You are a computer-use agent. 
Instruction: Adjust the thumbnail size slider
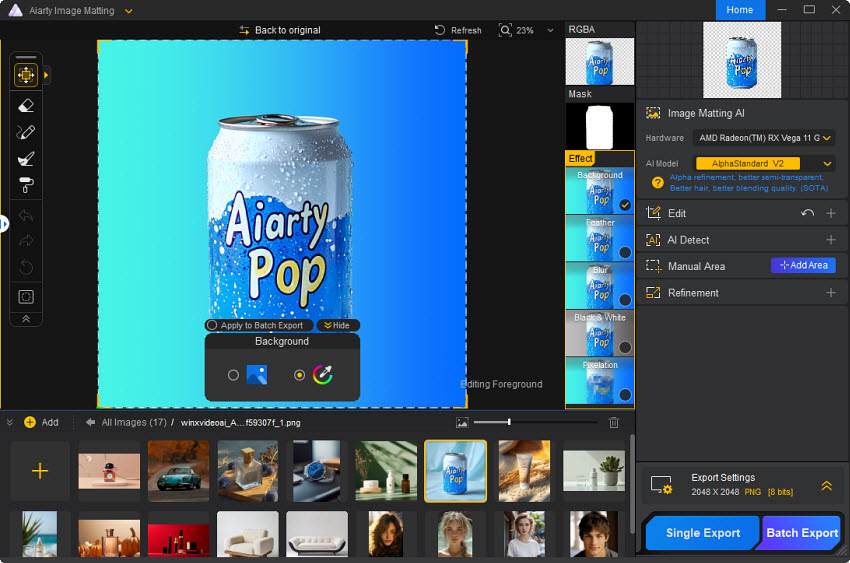[535, 422]
